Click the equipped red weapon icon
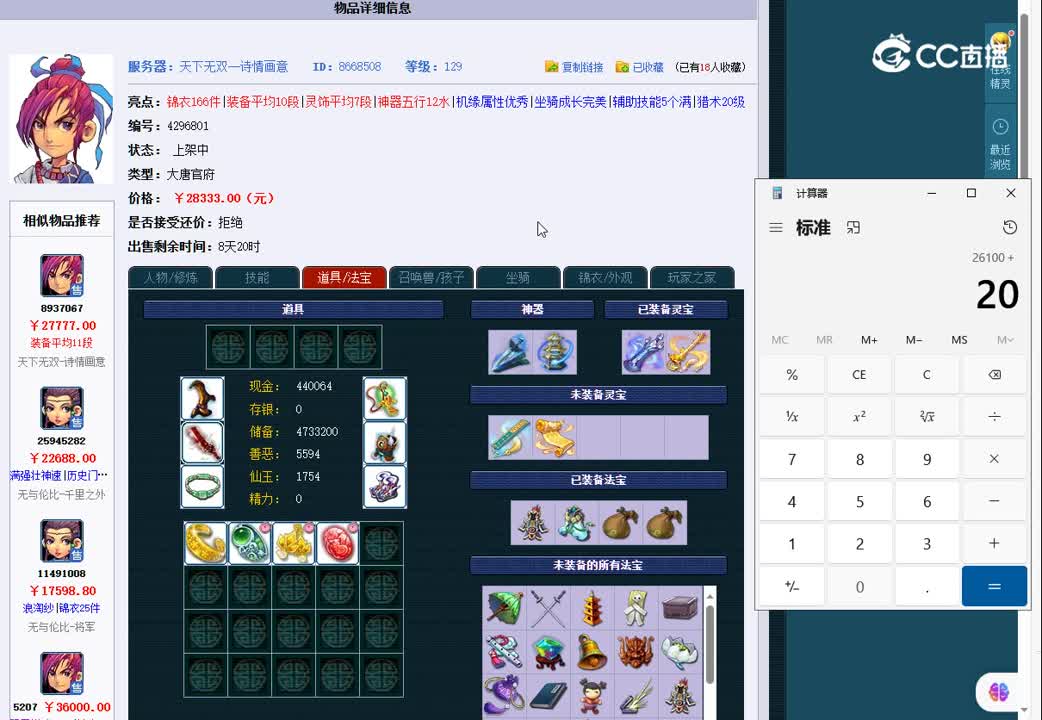This screenshot has height=720, width=1042. (202, 442)
